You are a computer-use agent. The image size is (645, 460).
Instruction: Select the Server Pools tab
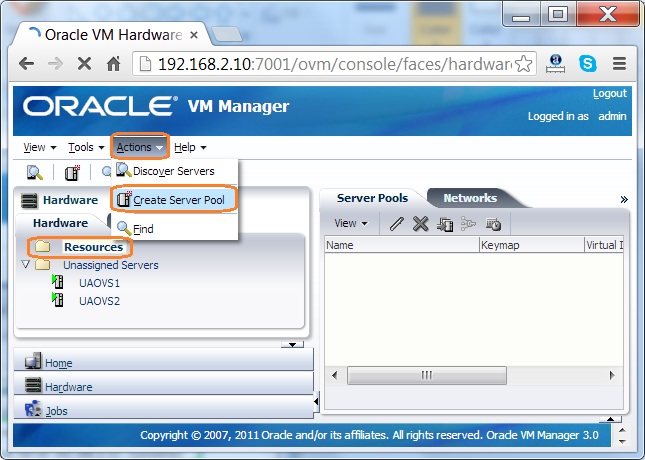click(372, 198)
